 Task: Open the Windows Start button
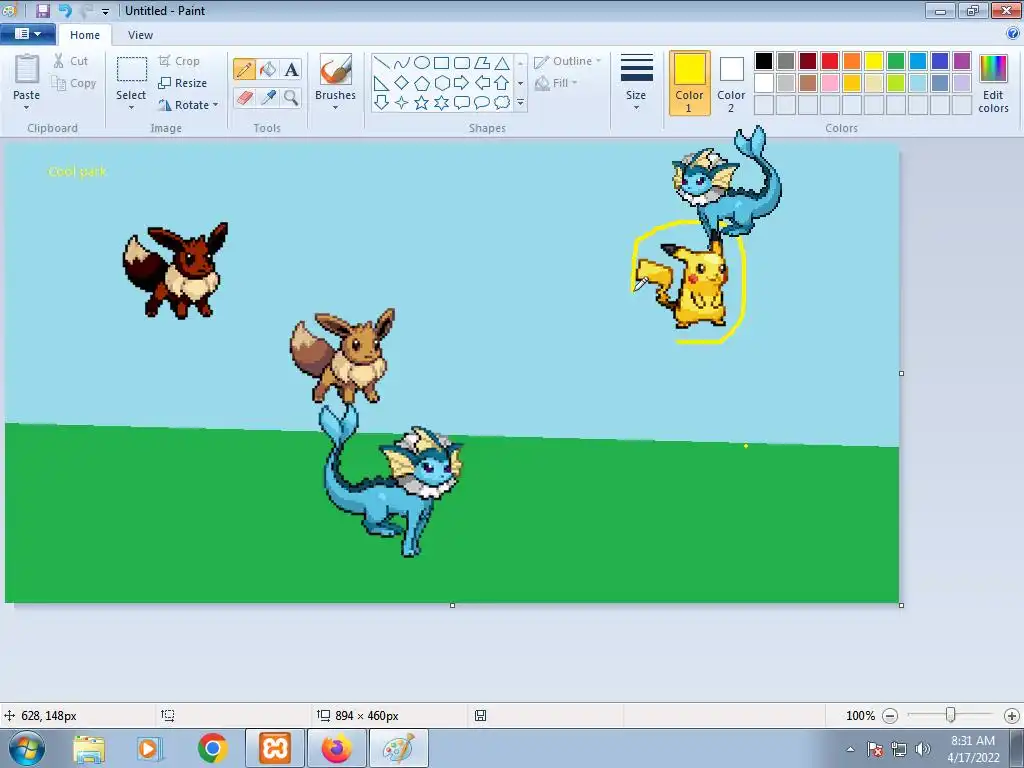pos(26,748)
